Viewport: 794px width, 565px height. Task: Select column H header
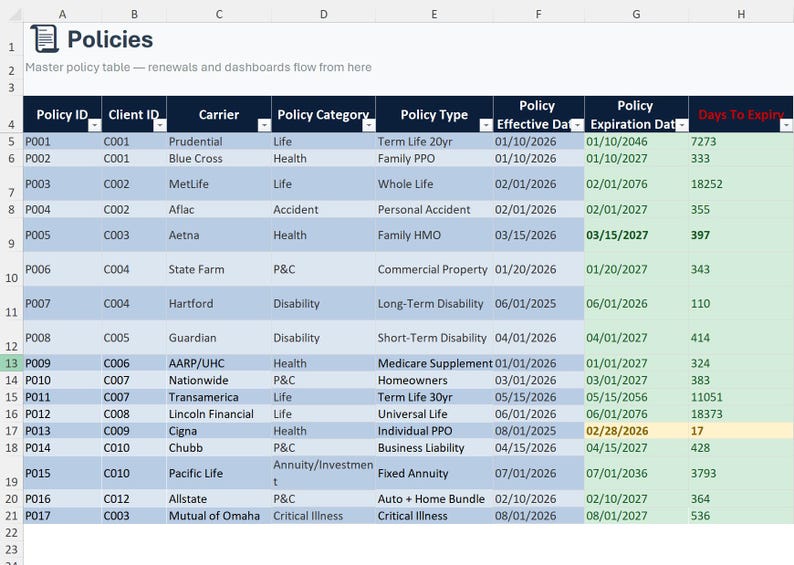coord(741,14)
